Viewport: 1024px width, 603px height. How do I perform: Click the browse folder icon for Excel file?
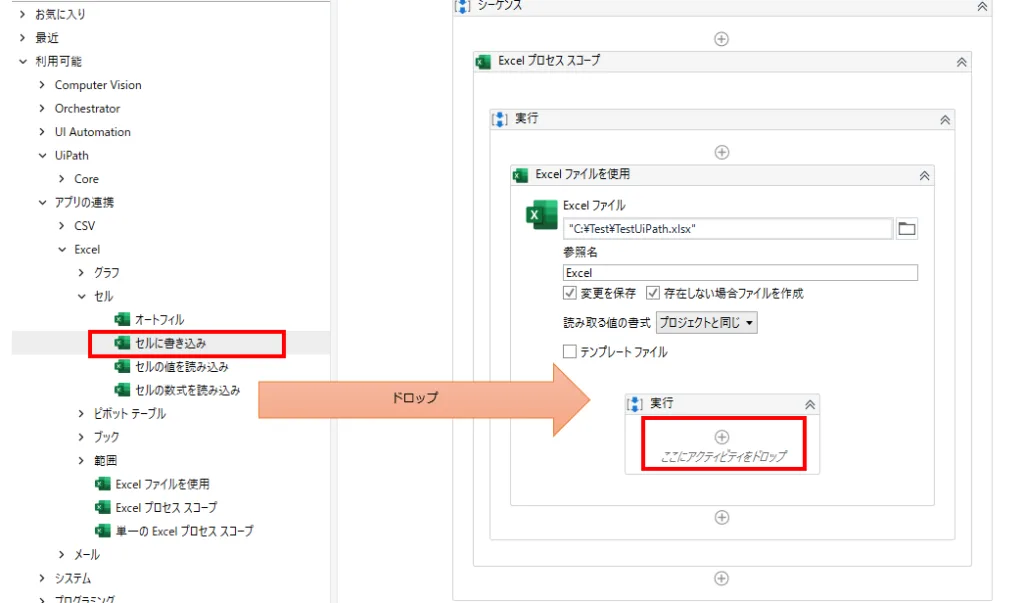(906, 228)
